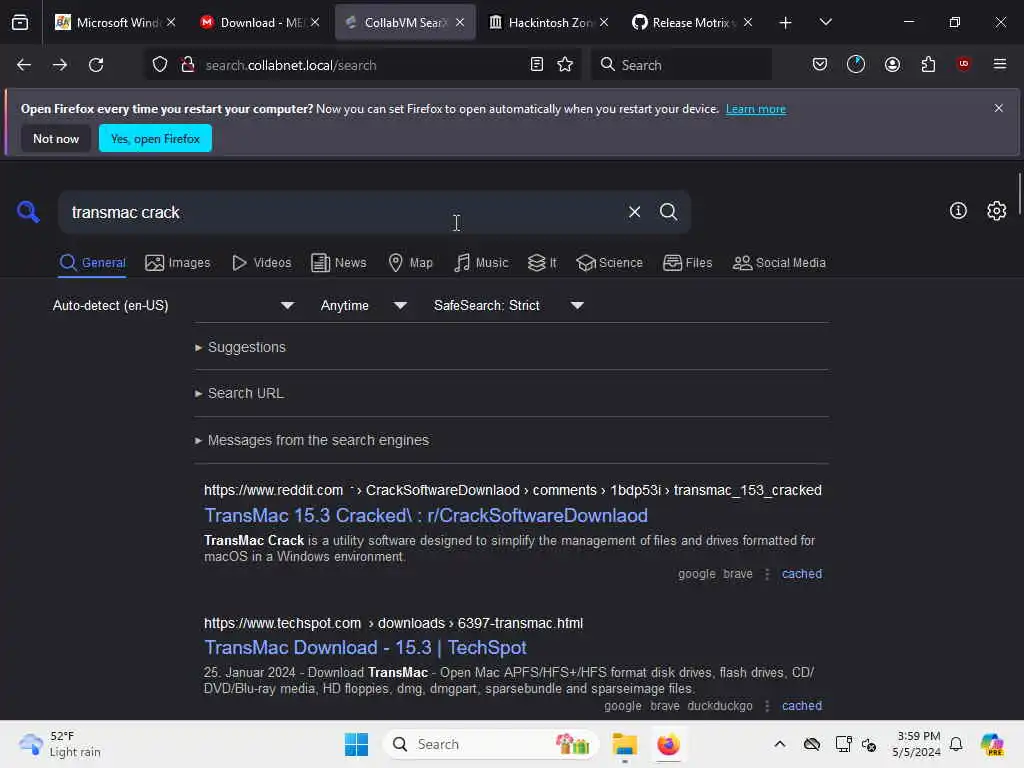Image resolution: width=1024 pixels, height=768 pixels.
Task: Open the tracking protection shield icon
Action: point(160,65)
